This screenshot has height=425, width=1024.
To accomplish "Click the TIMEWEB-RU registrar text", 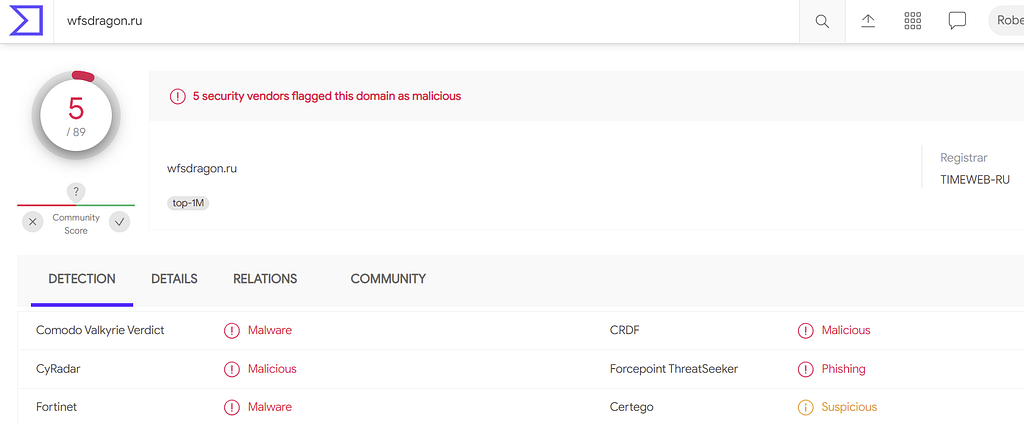I will 975,180.
